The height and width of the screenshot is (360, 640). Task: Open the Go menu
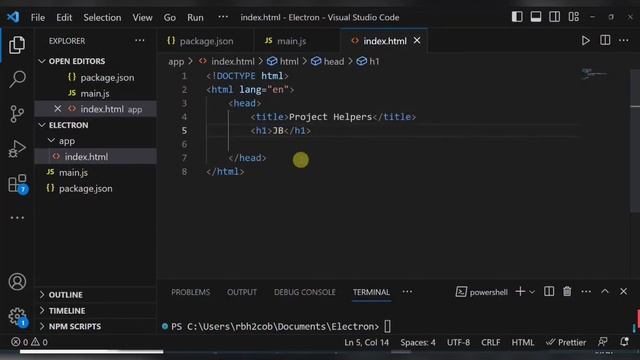[170, 18]
